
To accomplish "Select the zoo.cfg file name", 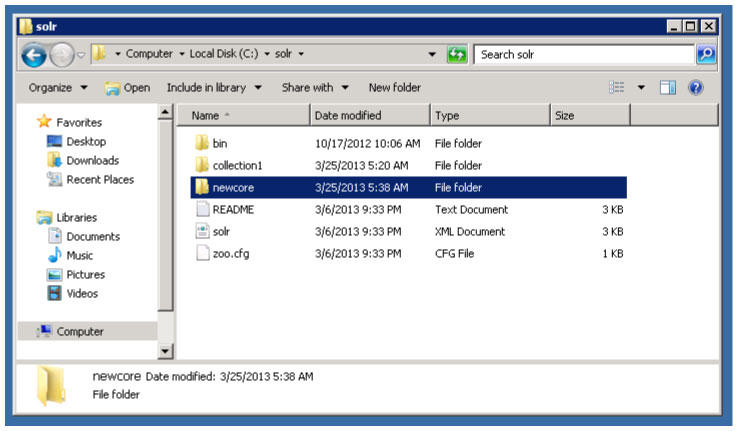I will 231,254.
